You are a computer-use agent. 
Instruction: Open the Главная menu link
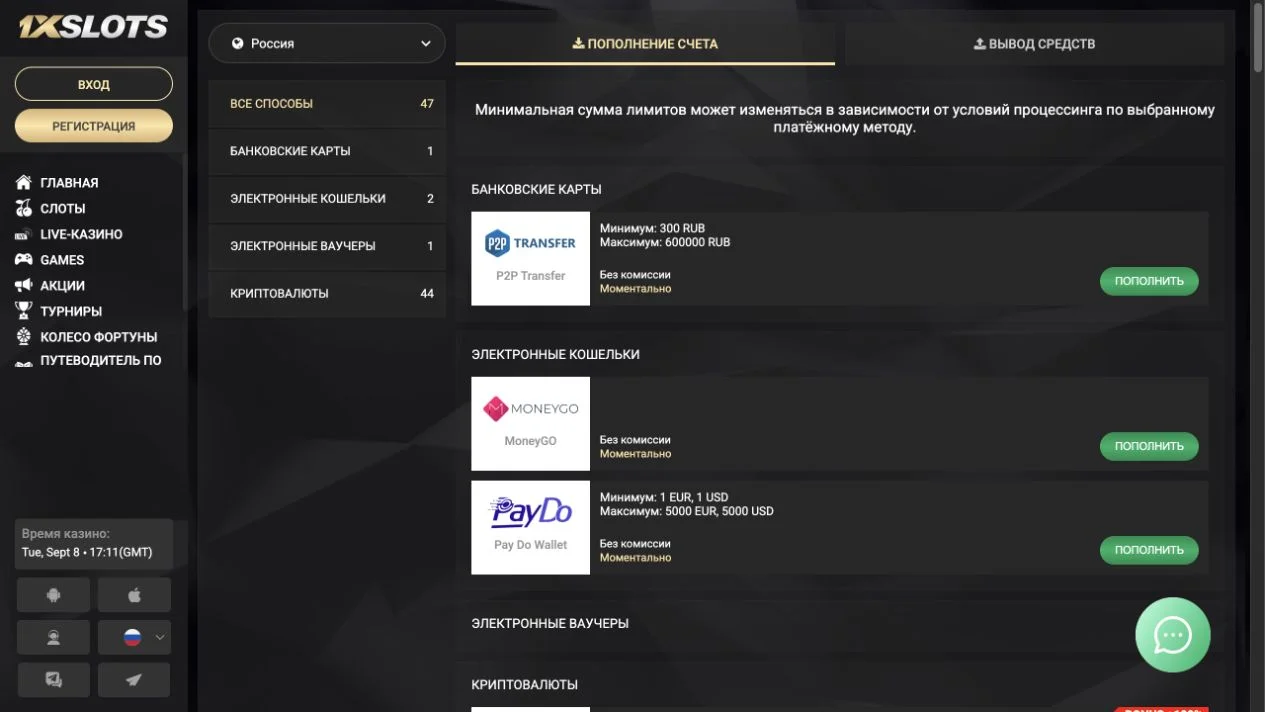coord(69,183)
